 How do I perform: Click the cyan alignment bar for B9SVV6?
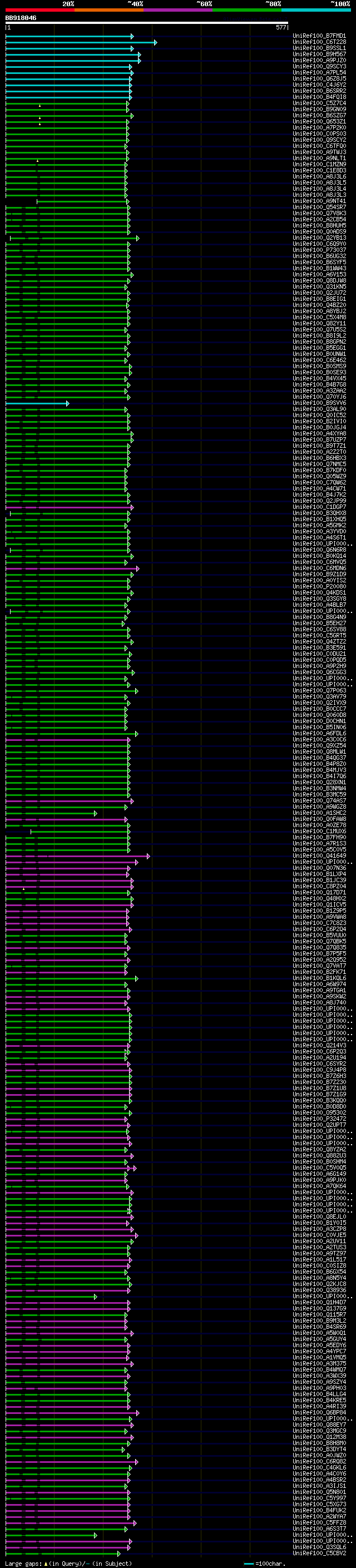(37, 403)
